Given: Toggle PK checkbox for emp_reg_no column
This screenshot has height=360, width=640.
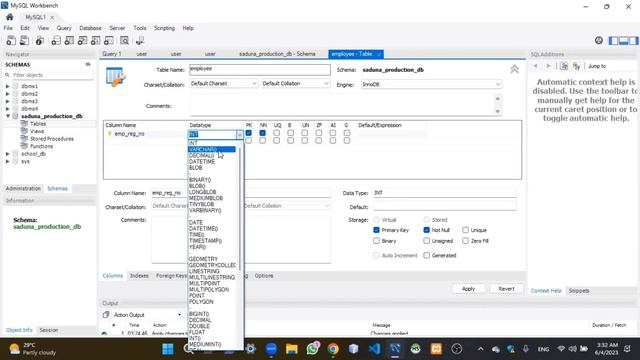Looking at the screenshot, I should [249, 133].
